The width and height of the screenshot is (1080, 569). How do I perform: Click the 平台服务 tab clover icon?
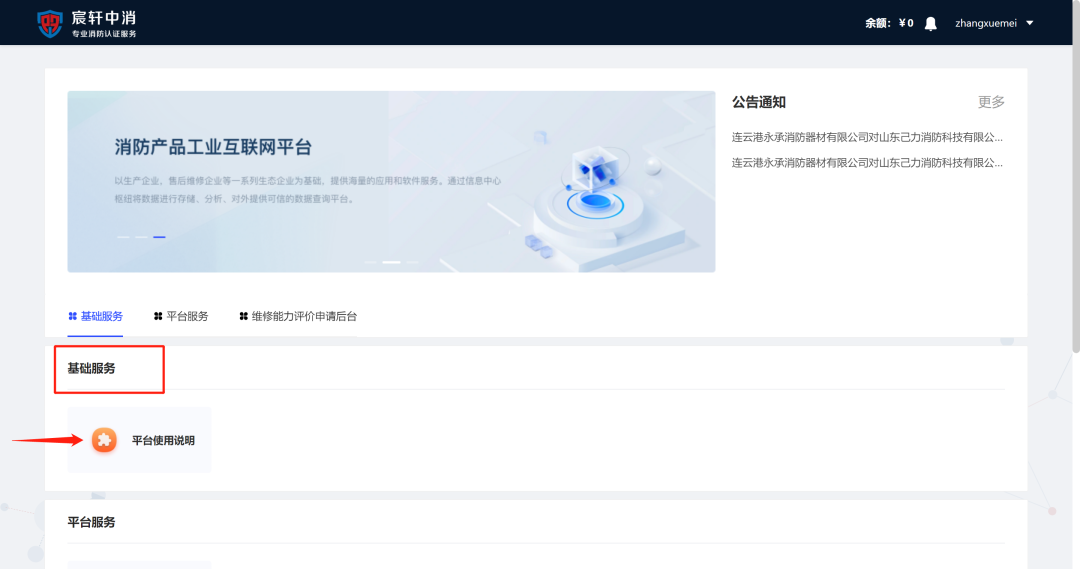158,316
